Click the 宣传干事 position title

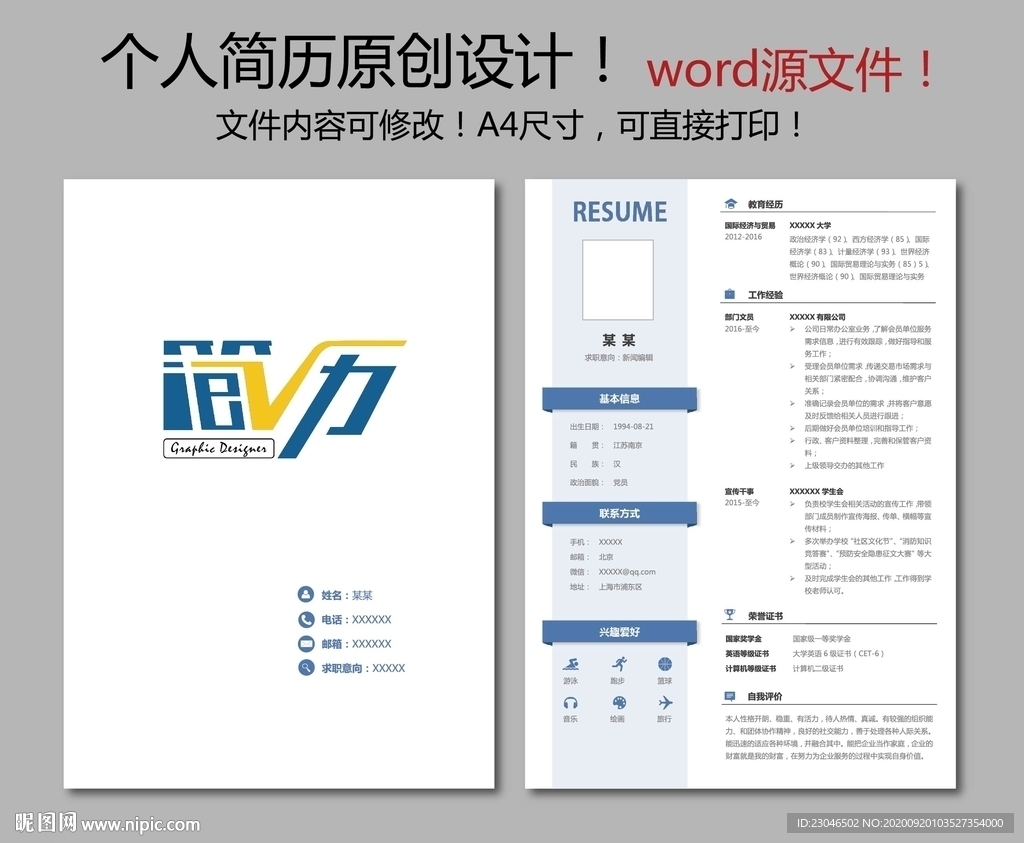739,491
